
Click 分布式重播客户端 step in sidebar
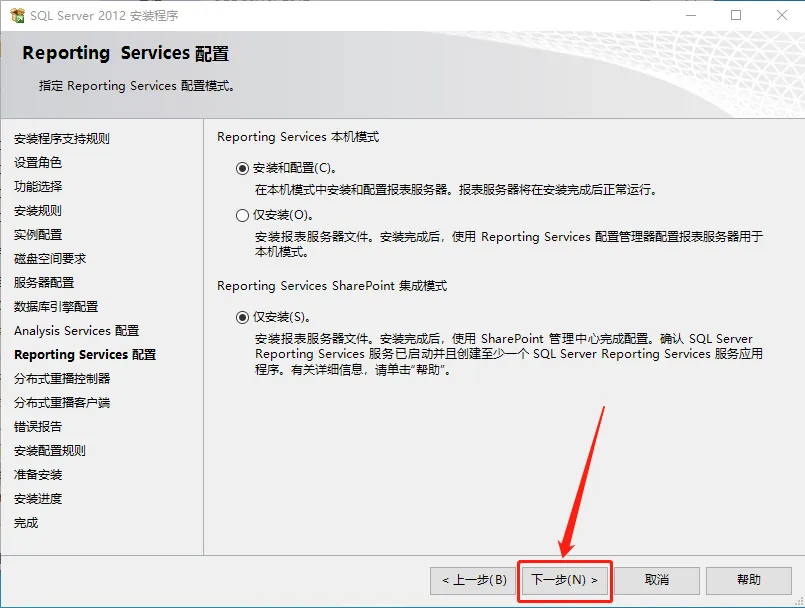62,403
